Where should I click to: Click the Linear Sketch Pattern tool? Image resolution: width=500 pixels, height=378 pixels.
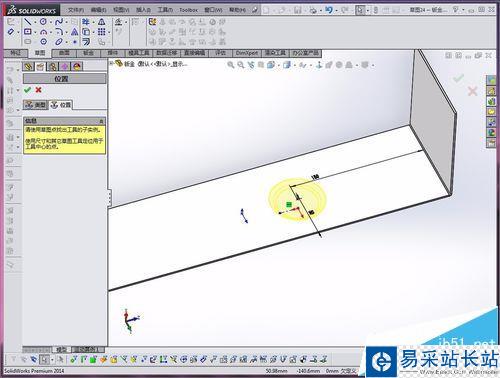pyautogui.click(x=102, y=32)
